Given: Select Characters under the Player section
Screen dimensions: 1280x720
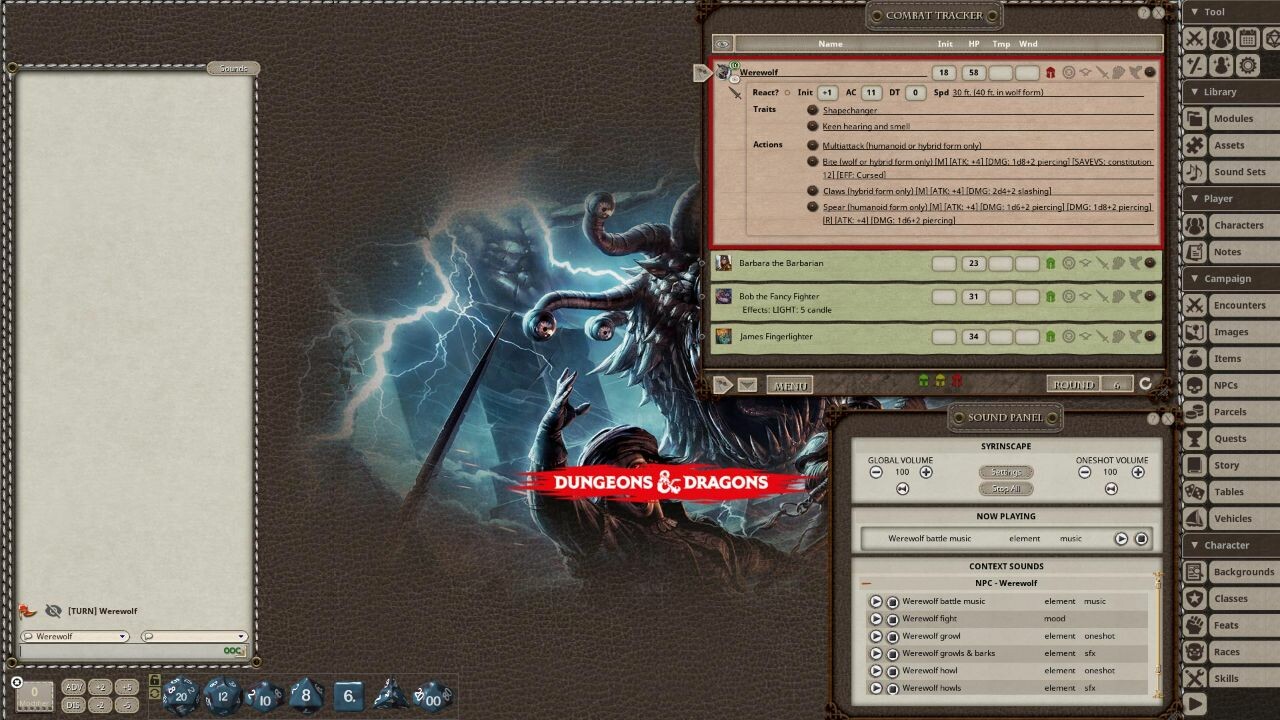Looking at the screenshot, I should tap(1240, 225).
